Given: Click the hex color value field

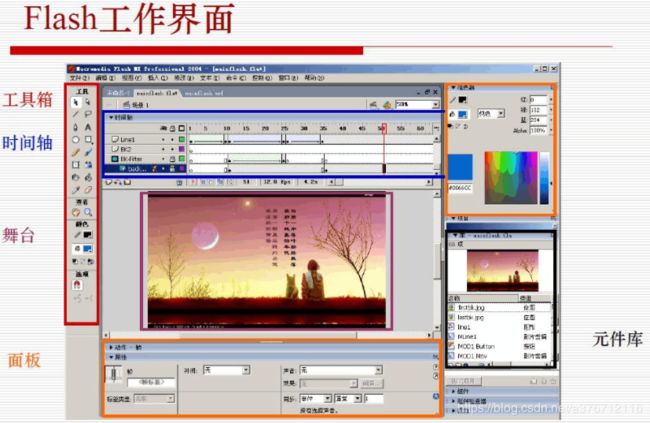Looking at the screenshot, I should pos(460,188).
